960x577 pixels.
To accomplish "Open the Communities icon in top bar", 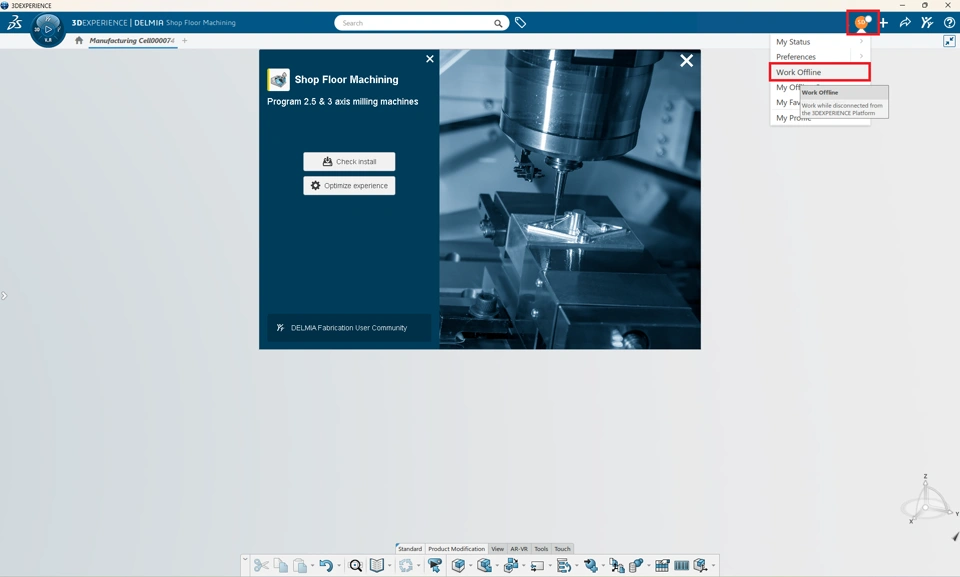I will pyautogui.click(x=927, y=23).
